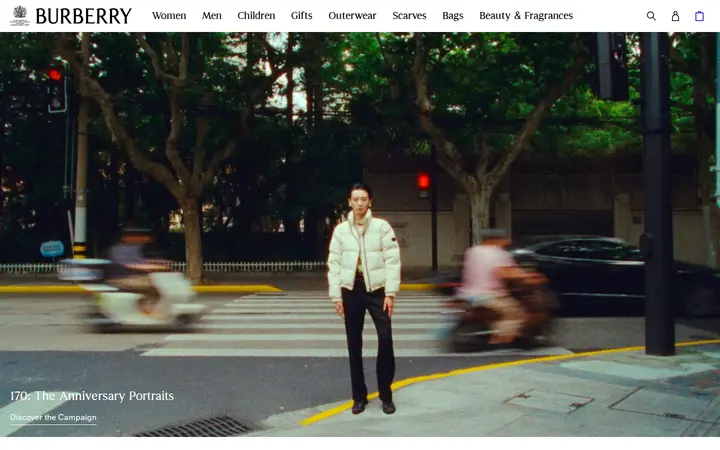The width and height of the screenshot is (720, 450).
Task: Click the campaign hero image of model
Action: pyautogui.click(x=360, y=234)
